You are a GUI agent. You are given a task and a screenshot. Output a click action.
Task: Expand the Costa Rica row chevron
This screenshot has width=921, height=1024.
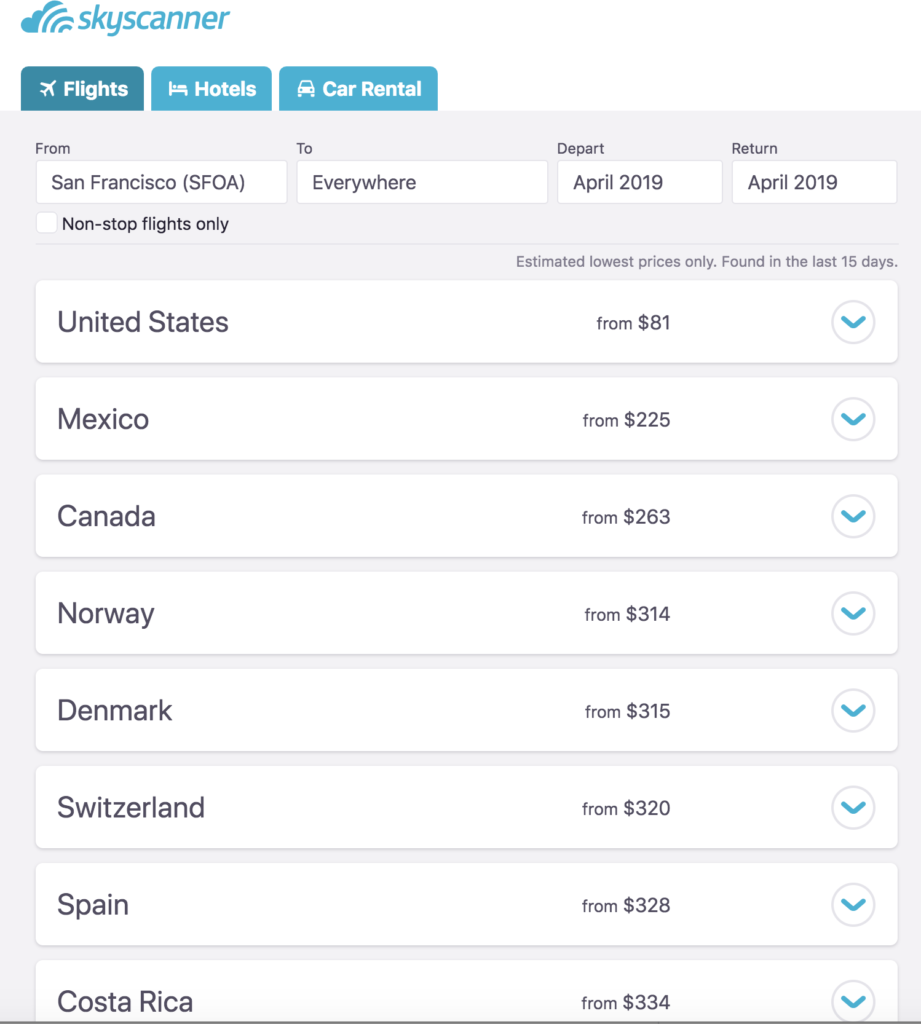(x=853, y=1000)
